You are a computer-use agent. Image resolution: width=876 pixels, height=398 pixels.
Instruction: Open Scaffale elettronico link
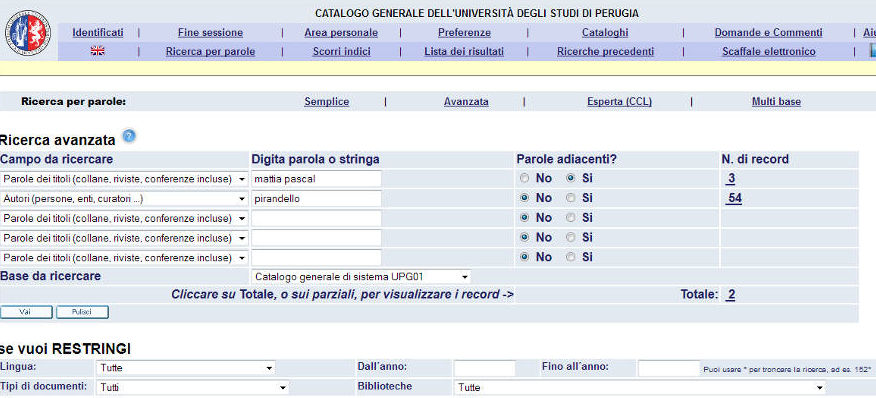point(769,51)
